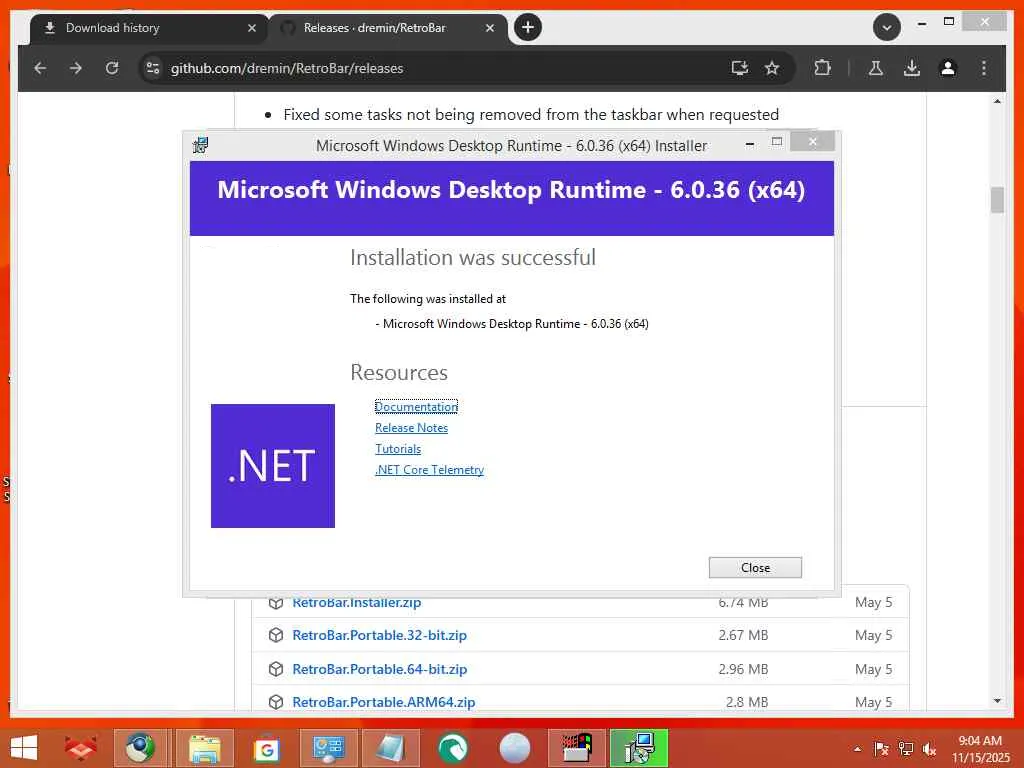Click the scrollbar down arrow

pyautogui.click(x=997, y=701)
